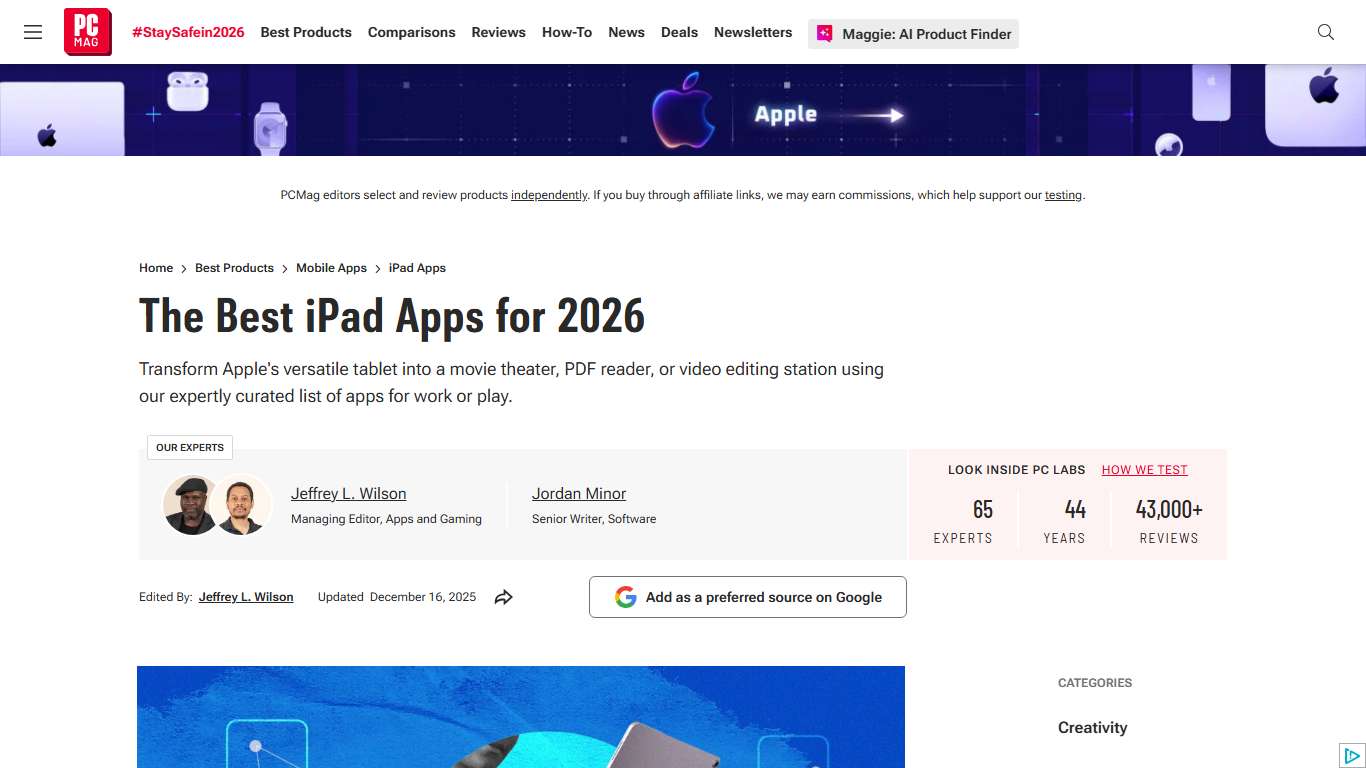Click the author photos thumbnail

point(216,505)
